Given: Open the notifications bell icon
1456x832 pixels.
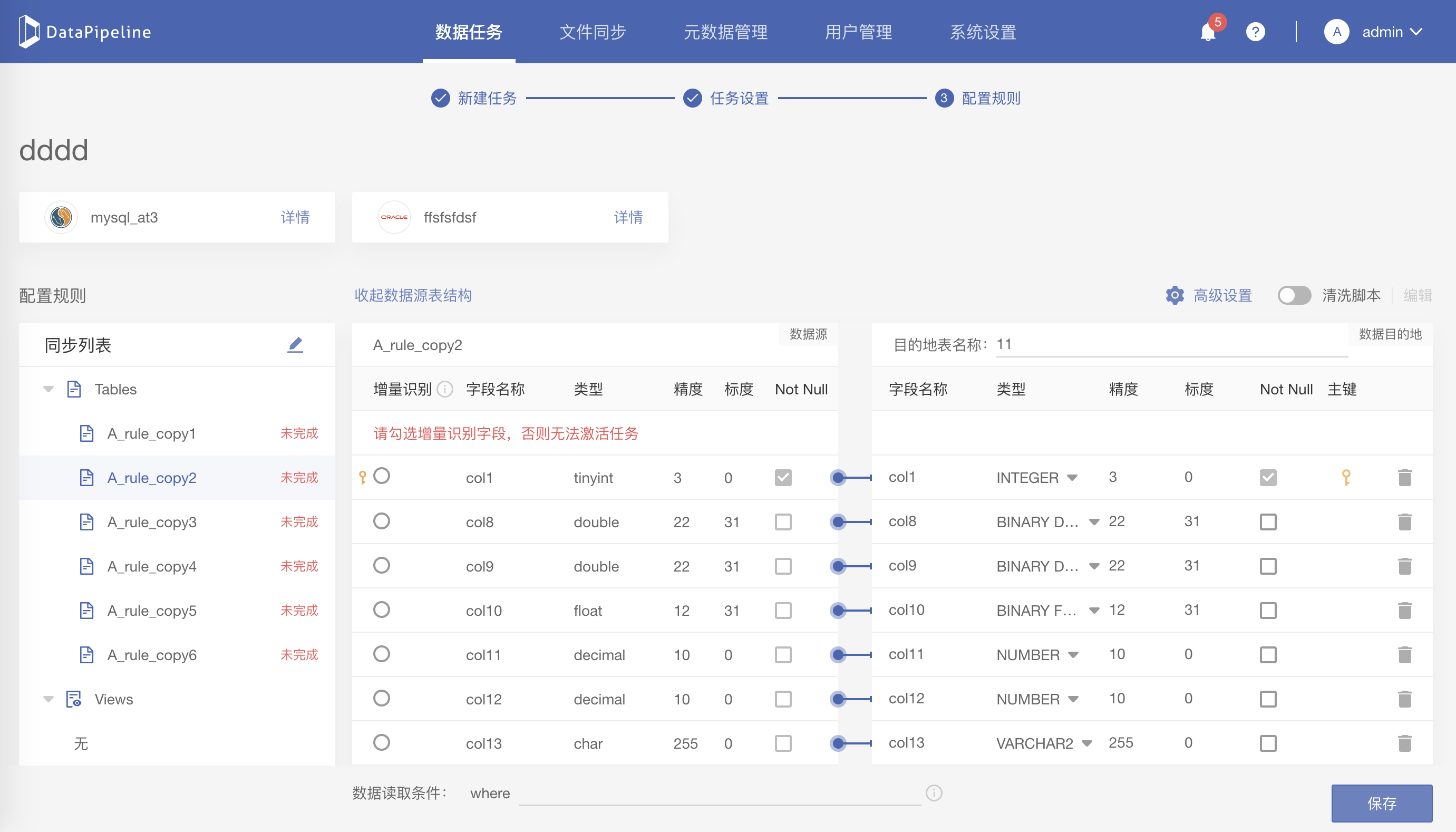Looking at the screenshot, I should pos(1207,32).
